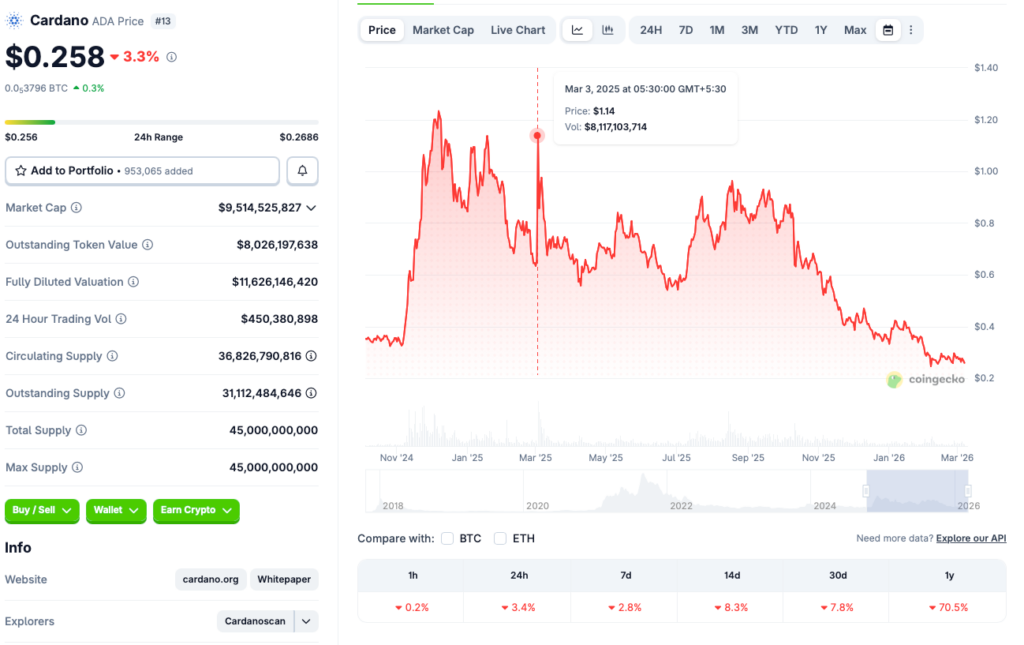Tick the ETH comparison checkbox
Viewport: 1024px width, 645px height.
point(500,539)
